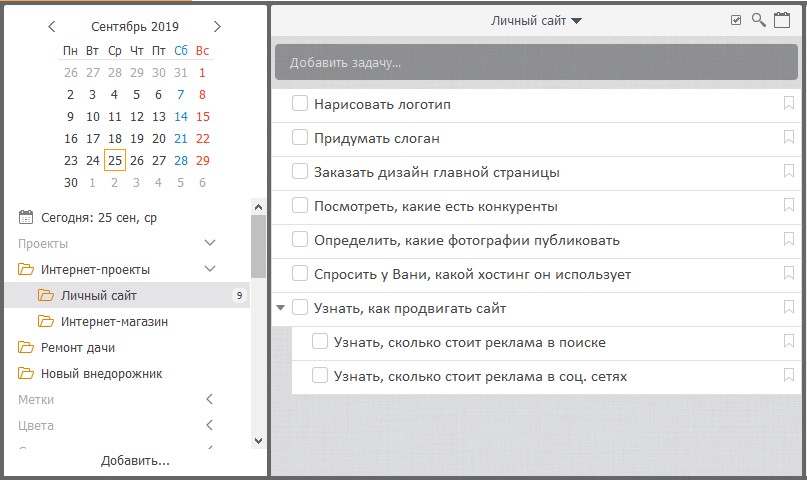Toggle completed tasks view checkmark icon
This screenshot has width=807, height=480.
click(736, 20)
